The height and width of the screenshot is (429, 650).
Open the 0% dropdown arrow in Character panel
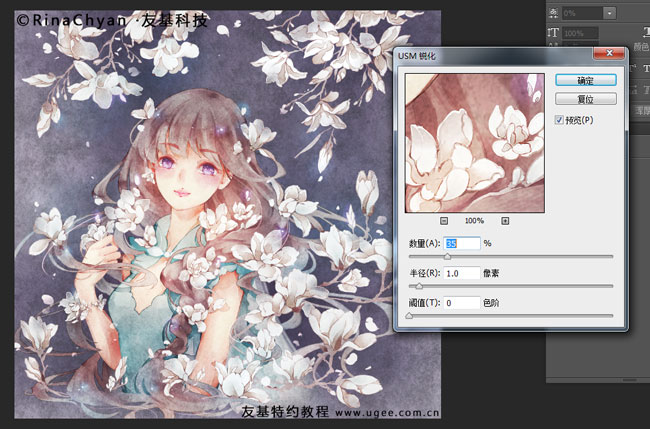point(609,13)
